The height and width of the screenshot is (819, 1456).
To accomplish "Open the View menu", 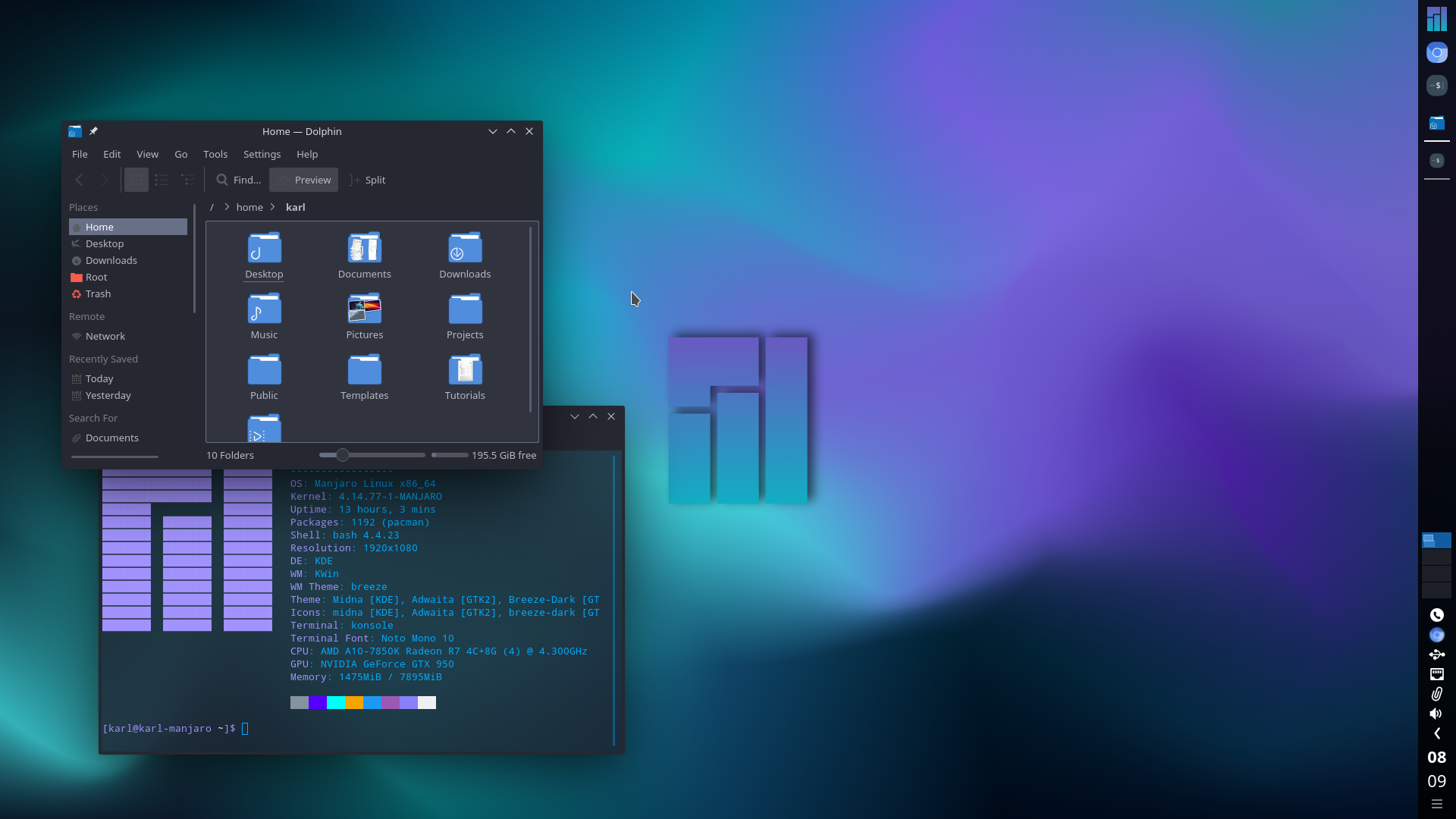I will coord(147,154).
